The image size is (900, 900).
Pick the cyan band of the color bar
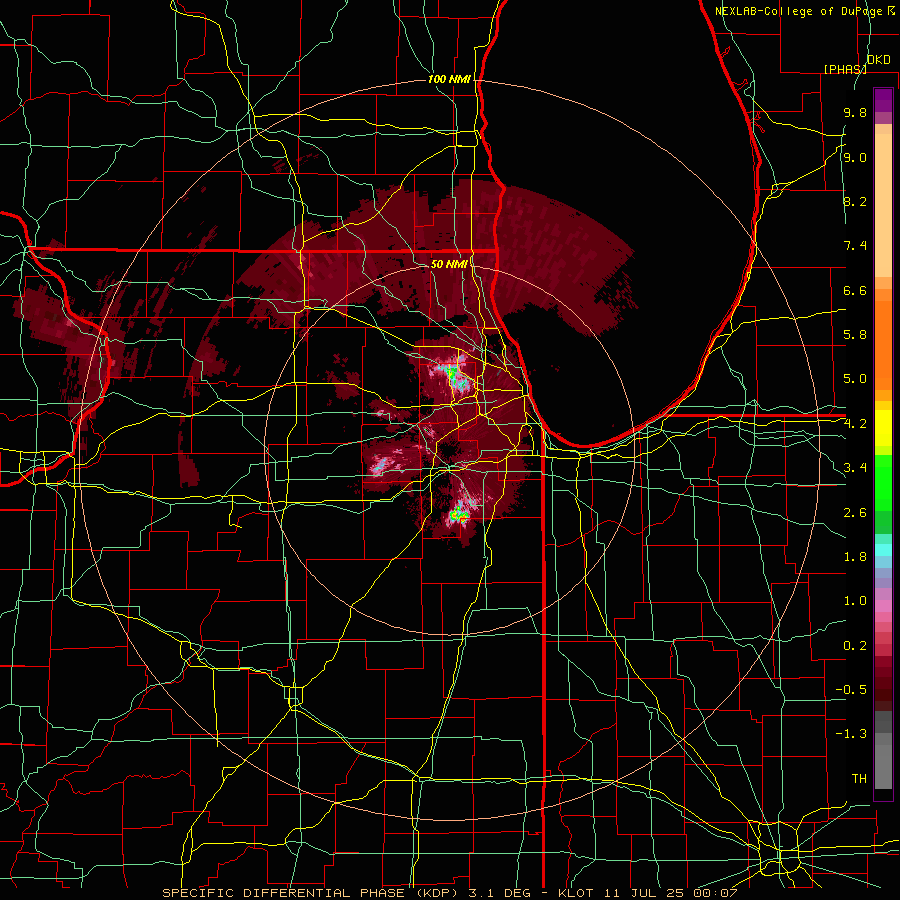[x=883, y=550]
